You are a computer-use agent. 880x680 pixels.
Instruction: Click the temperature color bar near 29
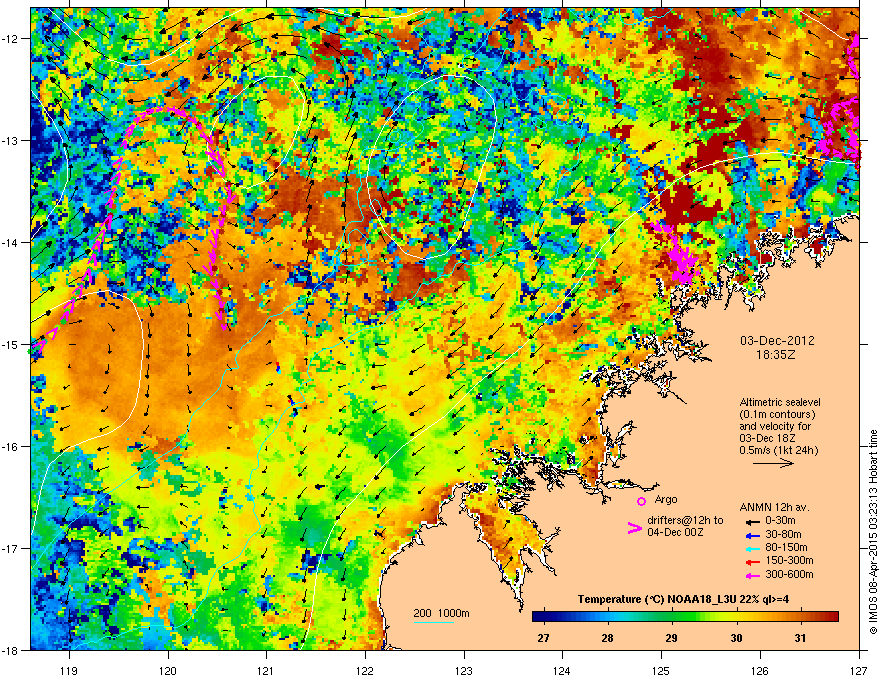[x=671, y=617]
